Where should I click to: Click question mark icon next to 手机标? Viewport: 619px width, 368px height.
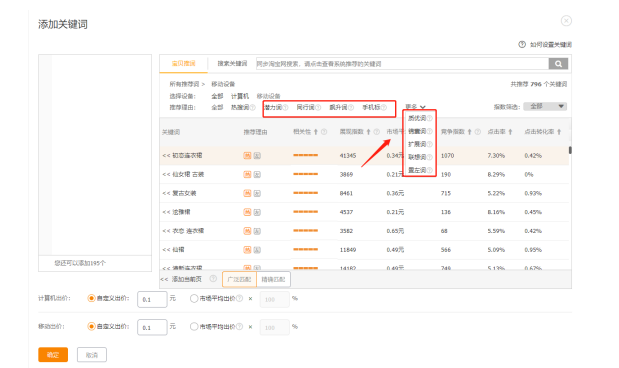pos(384,107)
